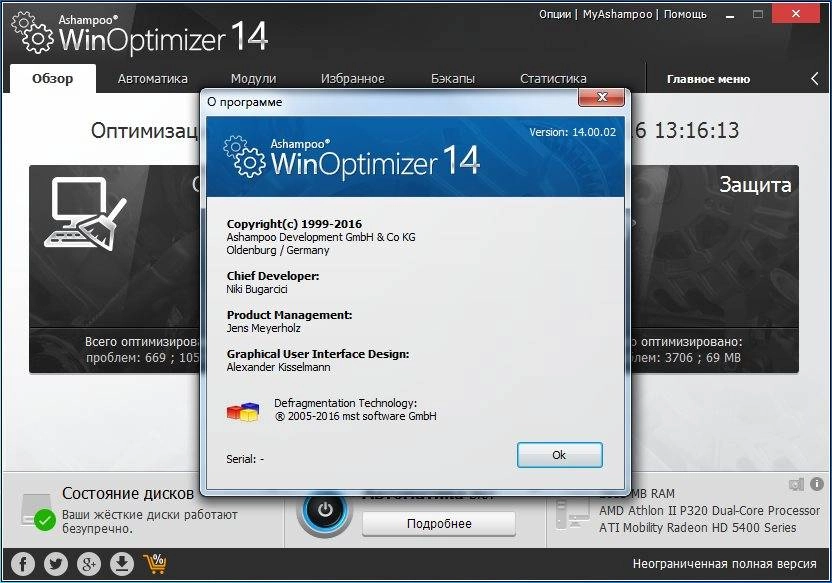This screenshot has height=583, width=832.
Task: Open the Помощь menu
Action: click(685, 14)
